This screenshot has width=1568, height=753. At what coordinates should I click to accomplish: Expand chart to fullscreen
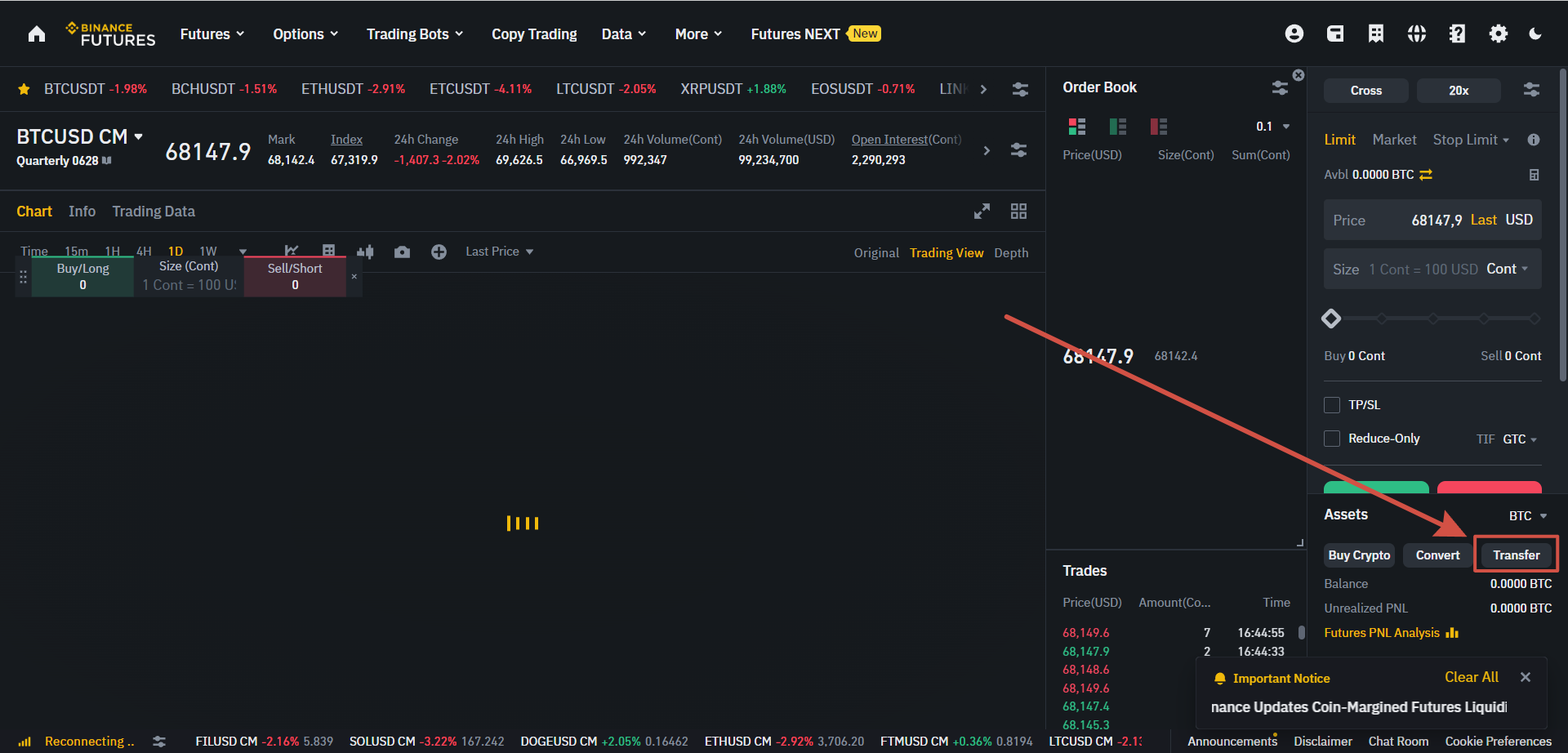tap(982, 212)
